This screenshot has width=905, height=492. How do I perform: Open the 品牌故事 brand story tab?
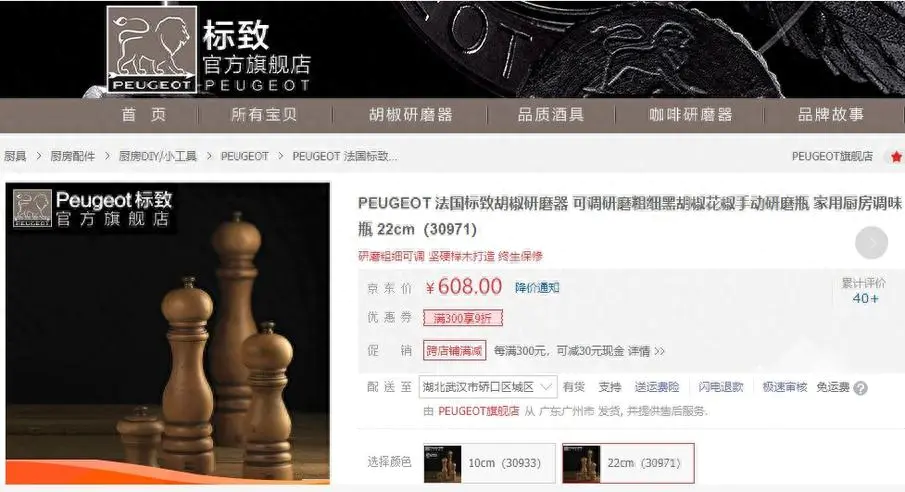tap(831, 115)
